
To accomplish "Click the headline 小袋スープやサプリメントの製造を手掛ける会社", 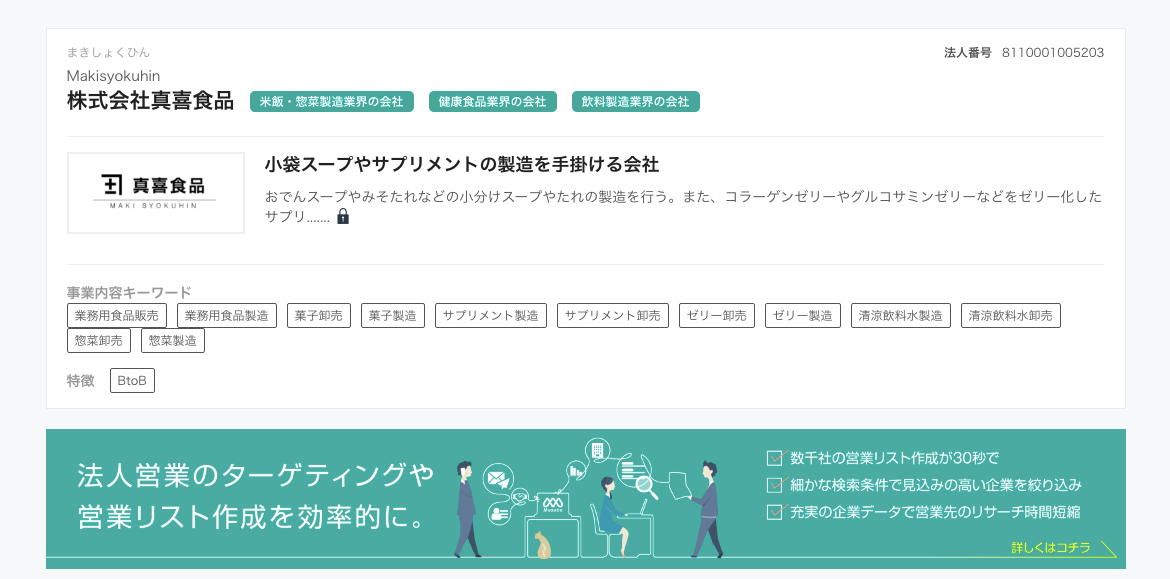I will (x=462, y=163).
